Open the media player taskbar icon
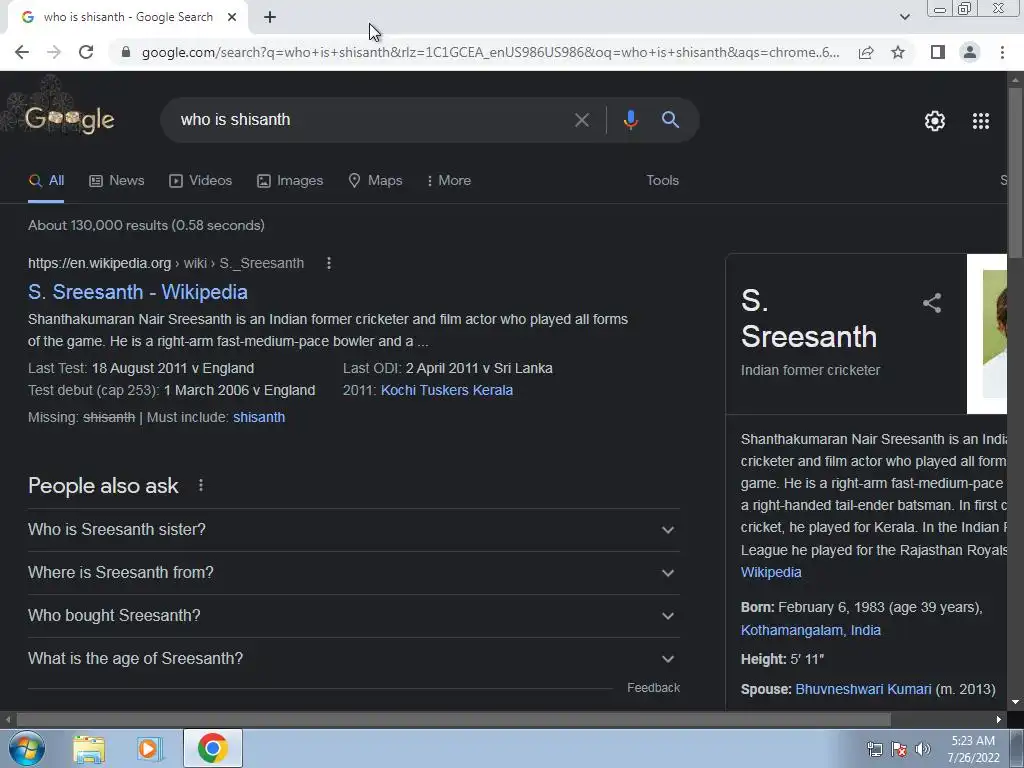1024x768 pixels. point(149,749)
